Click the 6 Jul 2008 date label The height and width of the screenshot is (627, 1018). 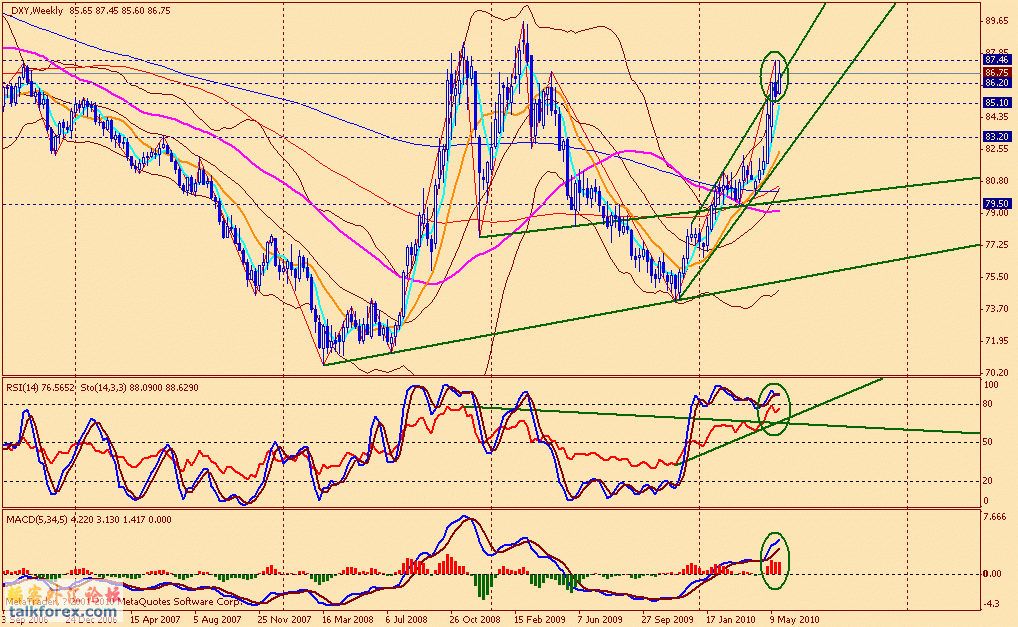point(406,619)
